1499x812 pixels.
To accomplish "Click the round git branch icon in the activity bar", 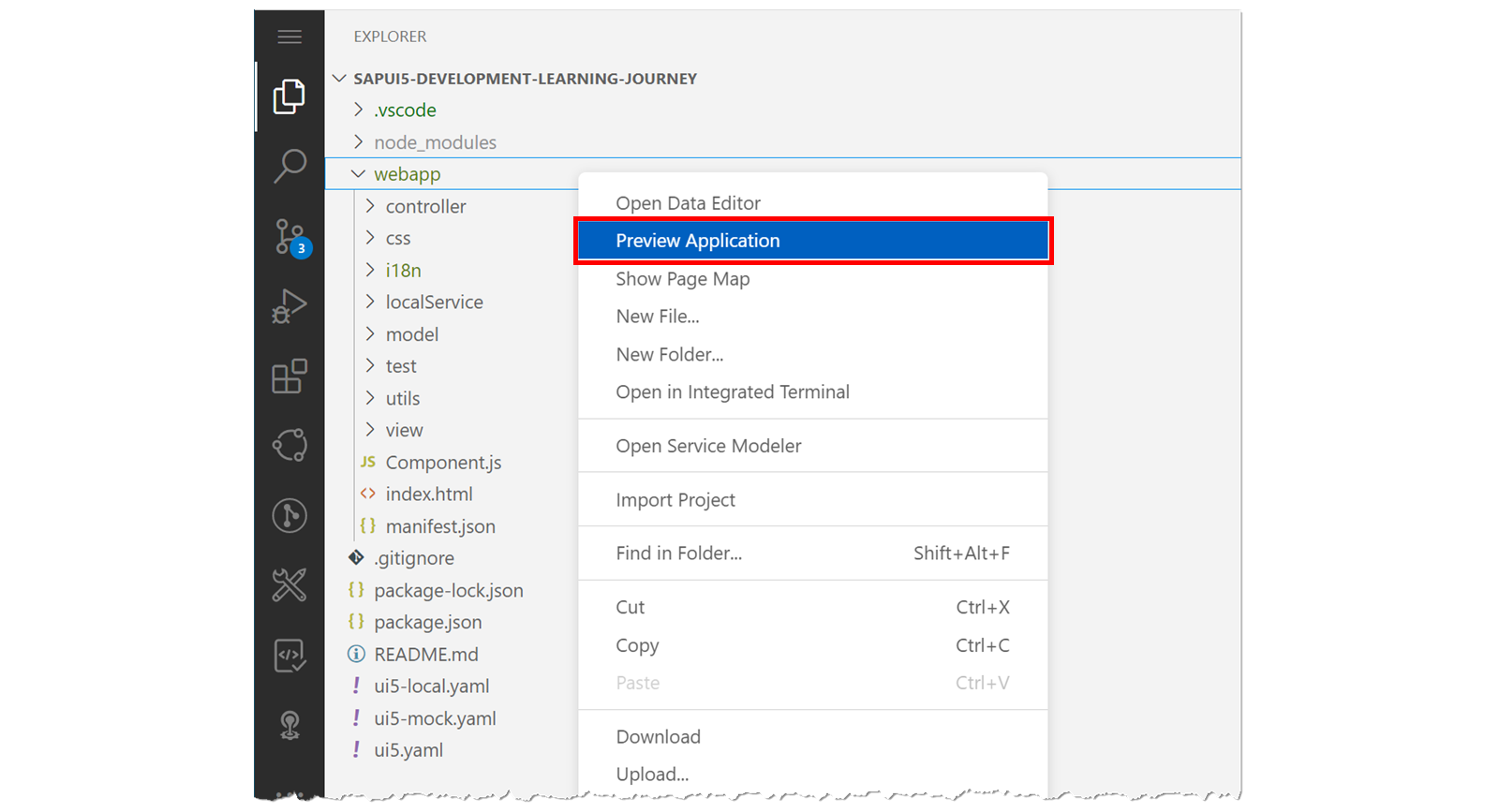I will click(x=289, y=515).
